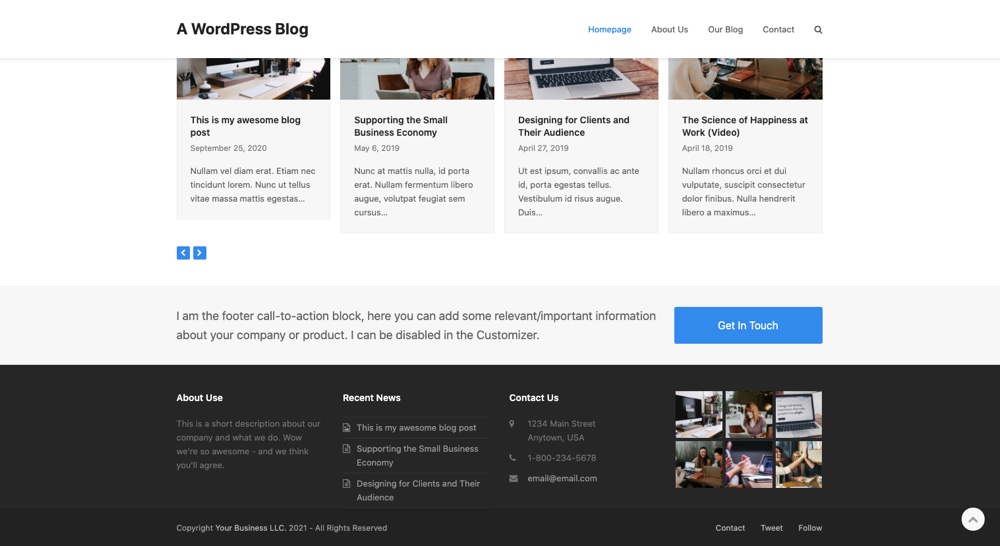Open 'Supporting the Small Business Economy' card title

pyautogui.click(x=401, y=126)
